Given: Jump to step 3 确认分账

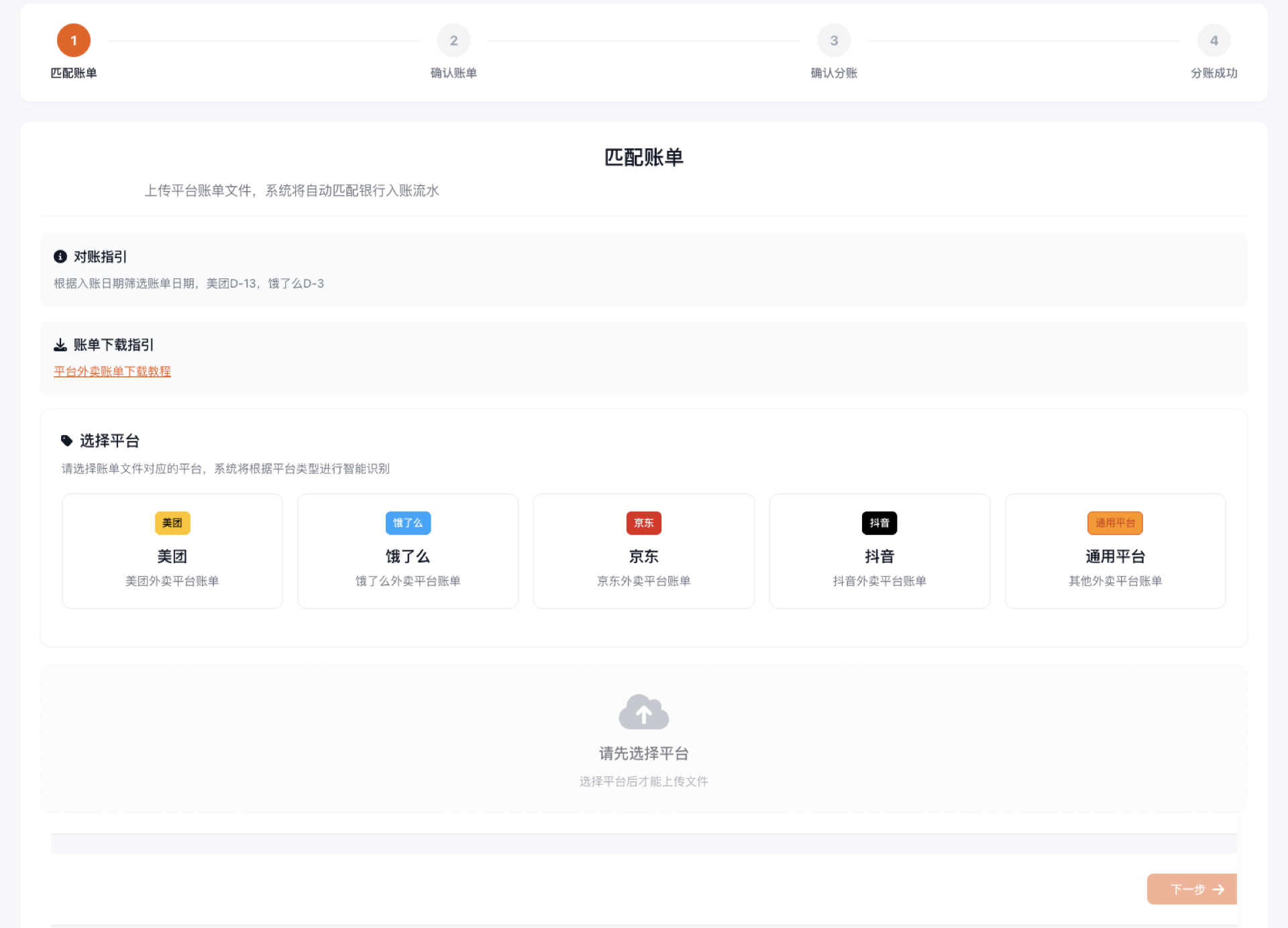Looking at the screenshot, I should [x=834, y=41].
